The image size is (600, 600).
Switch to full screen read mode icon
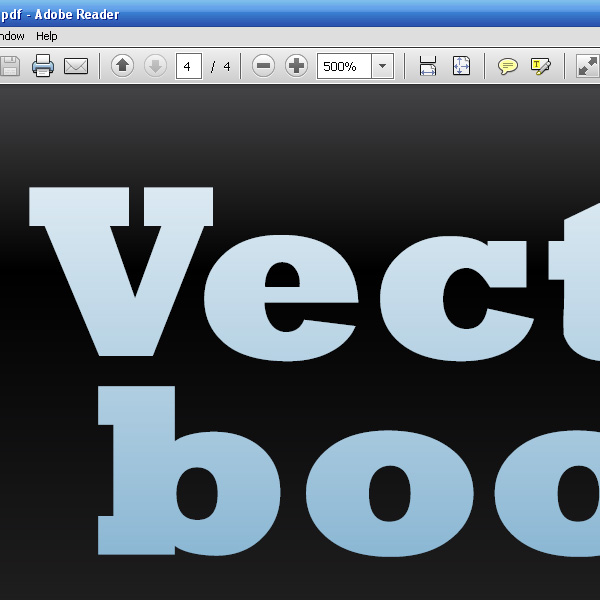[x=588, y=66]
